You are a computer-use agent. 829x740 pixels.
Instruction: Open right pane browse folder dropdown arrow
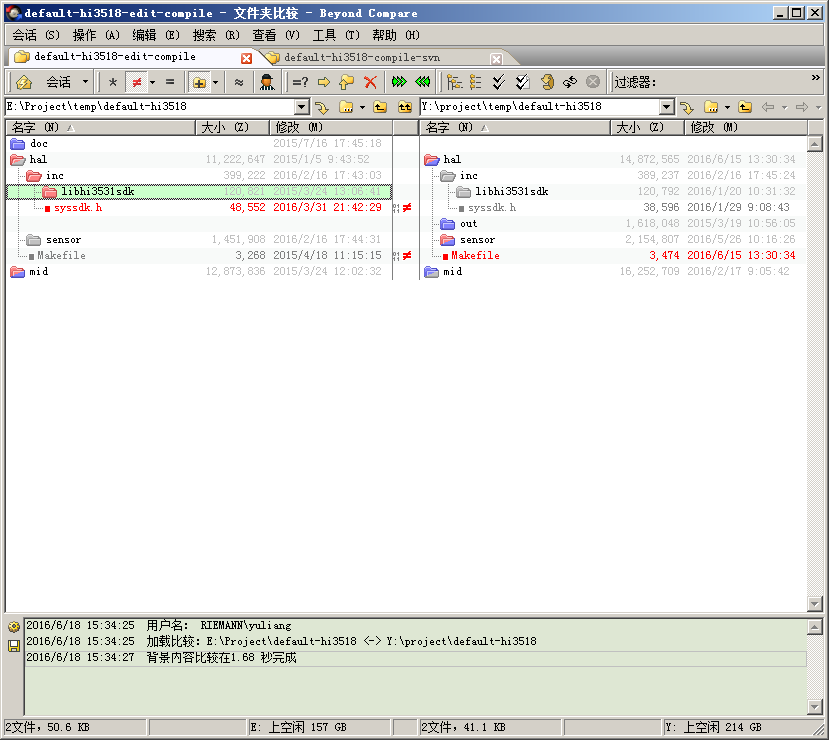pyautogui.click(x=727, y=107)
